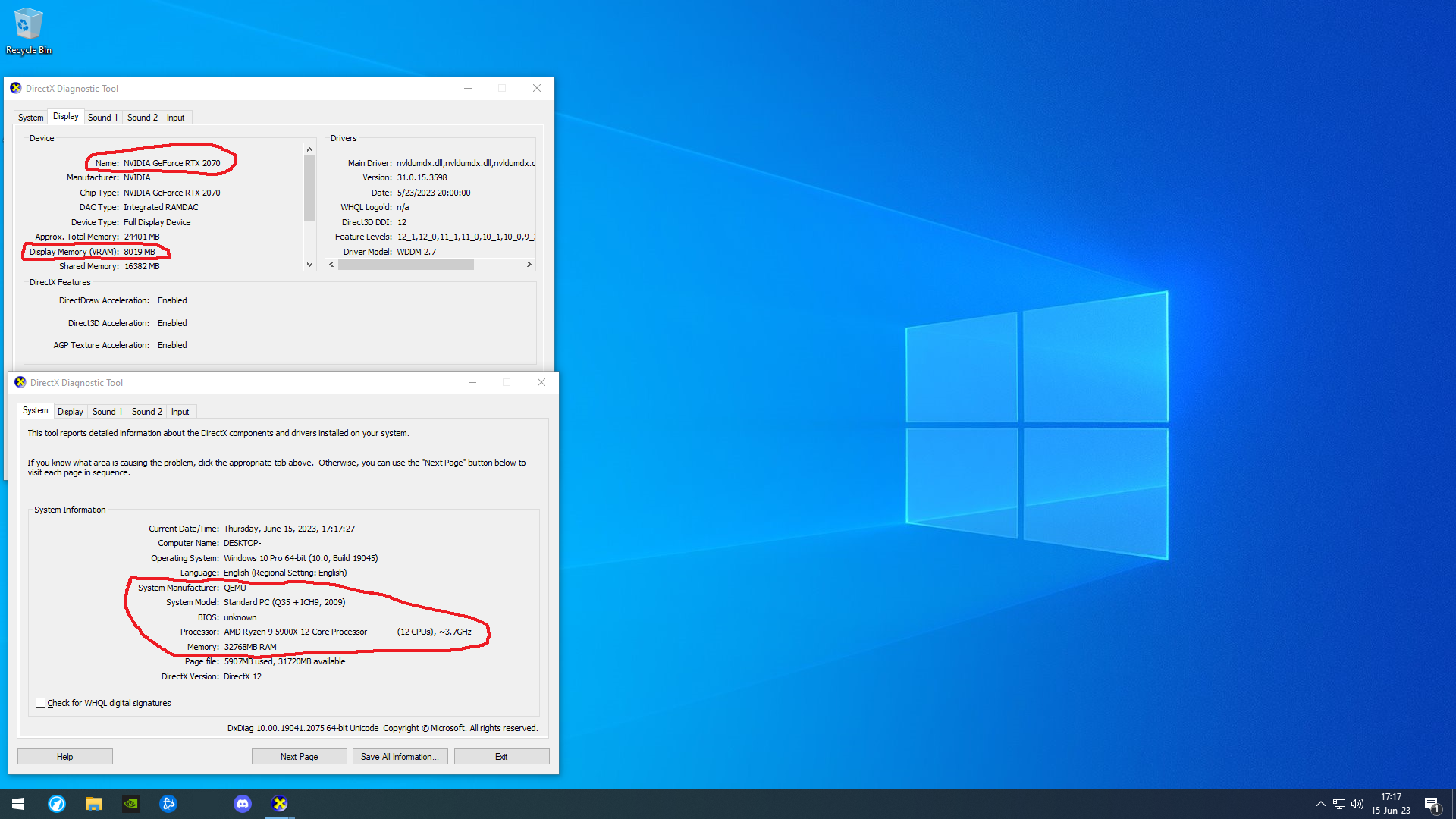Switch to the Sound 1 tab
This screenshot has height=819, width=1456.
pyautogui.click(x=107, y=411)
